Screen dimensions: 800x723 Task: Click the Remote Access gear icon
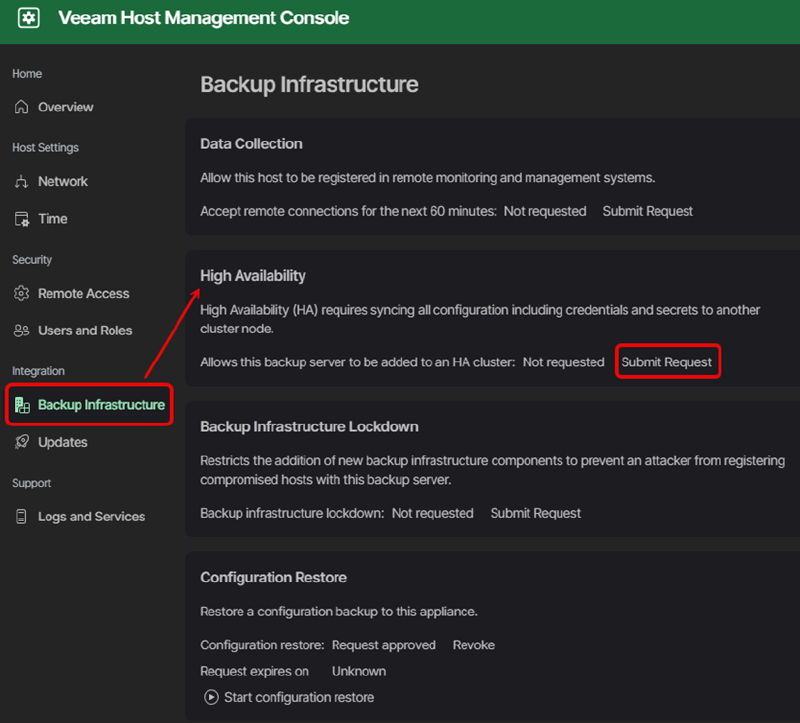tap(22, 294)
